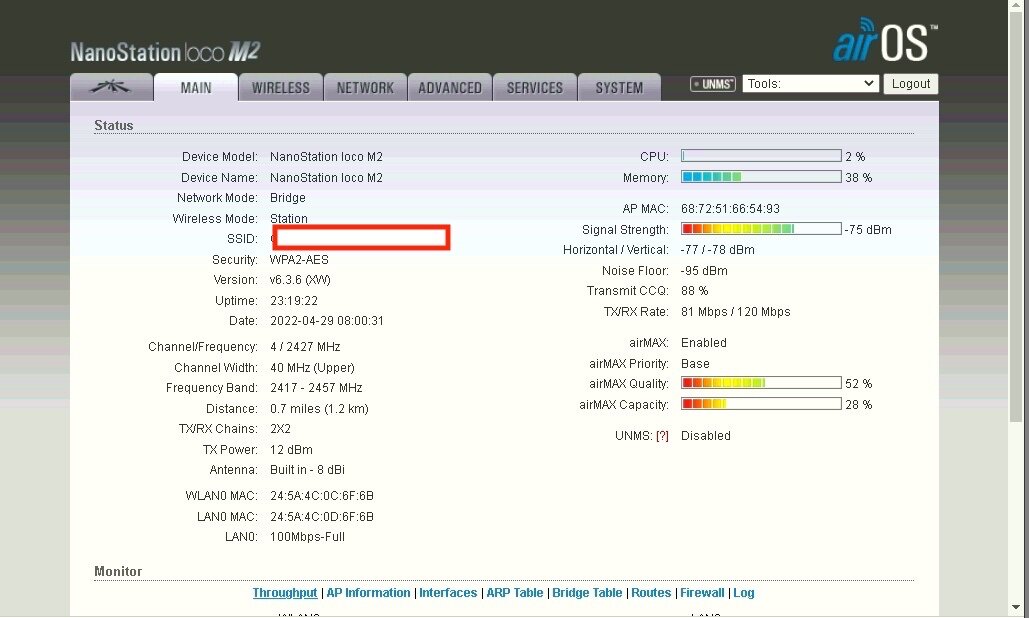
Task: Click the Version value v6.3.6 (XW)
Action: [x=300, y=280]
